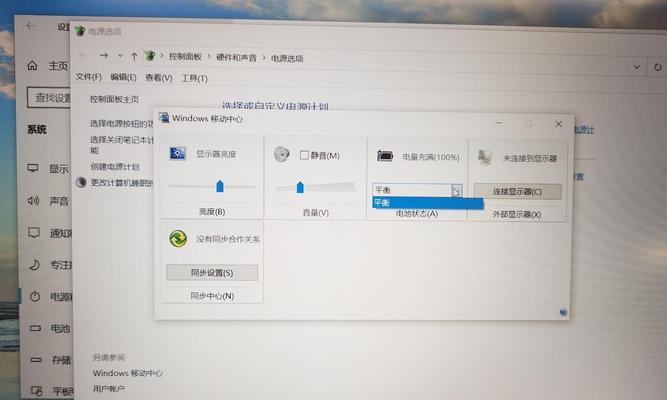Click the speaker volume icon in Mobility Center
667x400 pixels.
point(281,154)
